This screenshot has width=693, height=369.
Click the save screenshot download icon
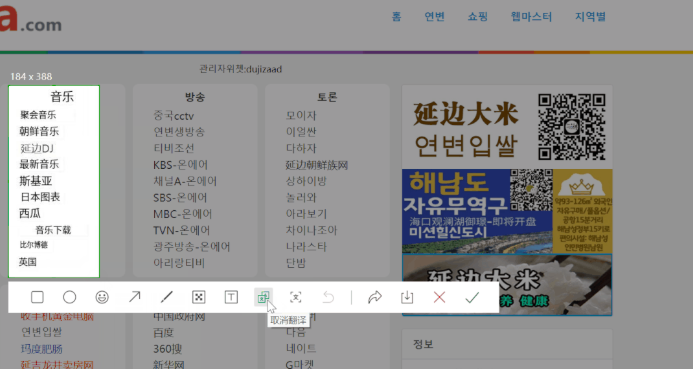click(407, 297)
